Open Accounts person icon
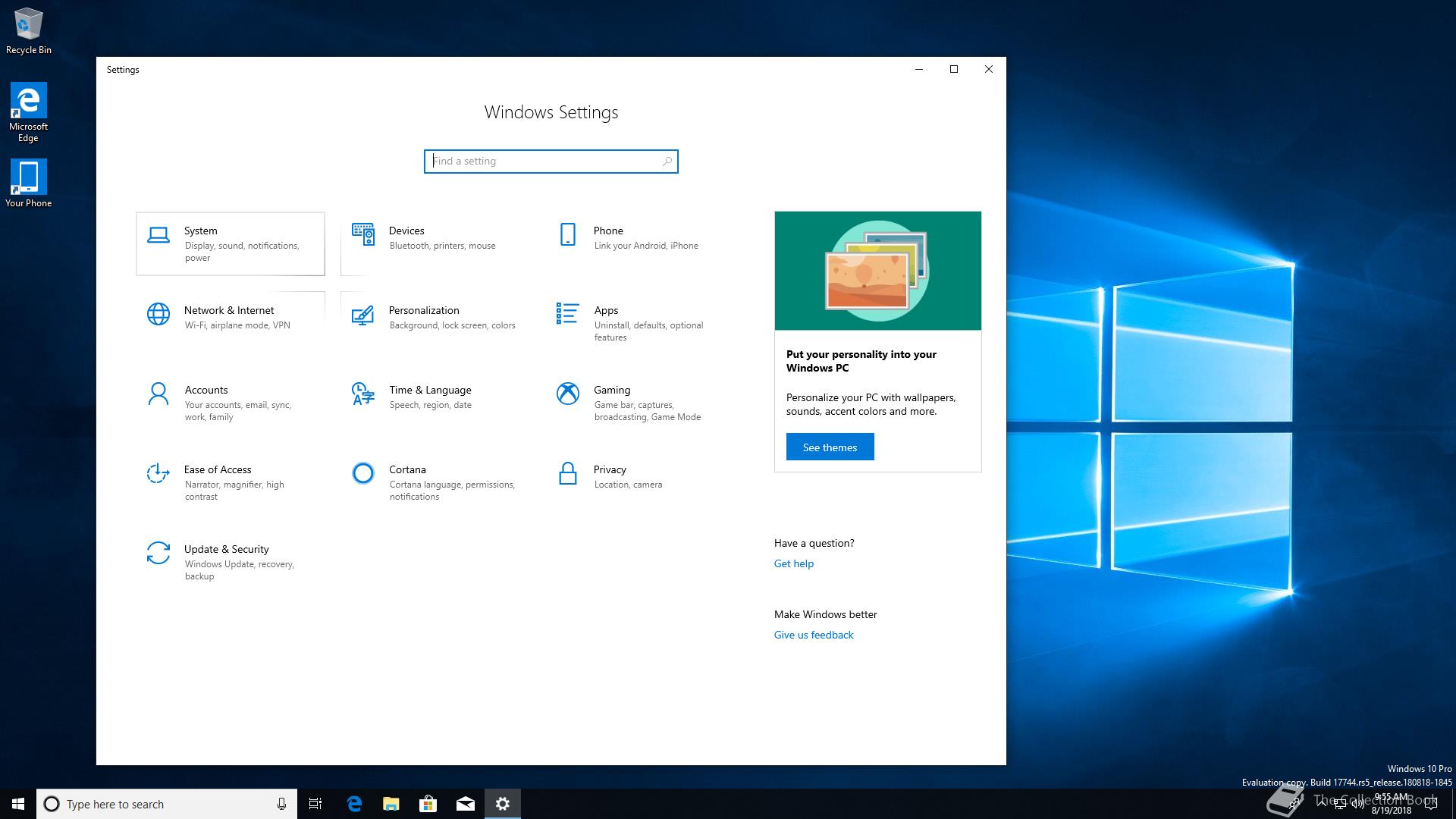This screenshot has height=819, width=1456. (158, 394)
